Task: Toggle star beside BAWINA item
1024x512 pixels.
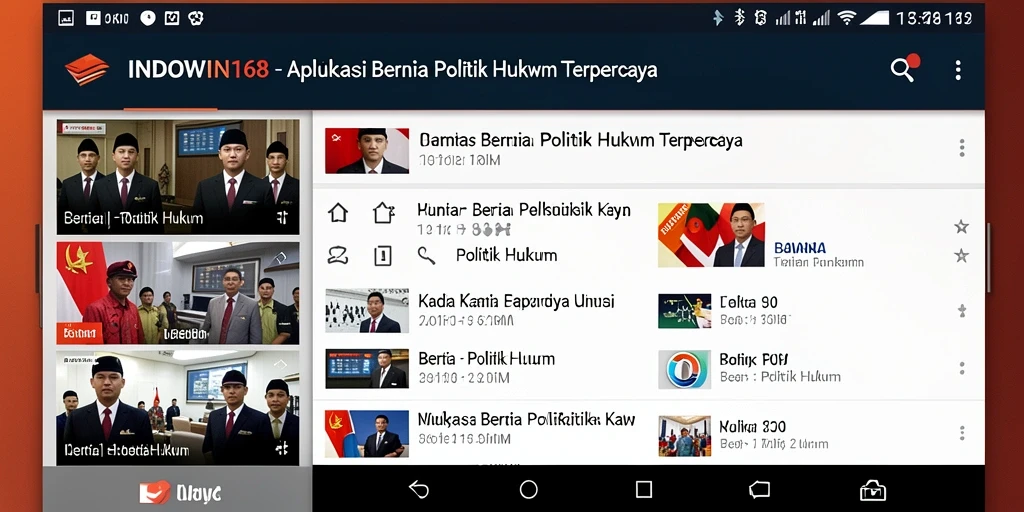Action: (961, 255)
